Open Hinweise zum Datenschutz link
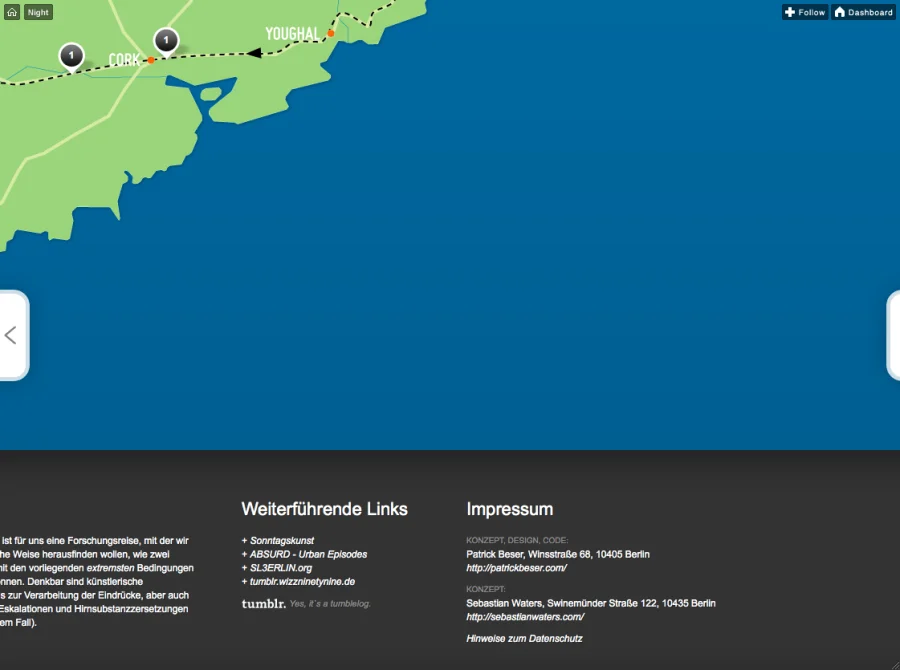This screenshot has width=900, height=670. click(x=524, y=638)
